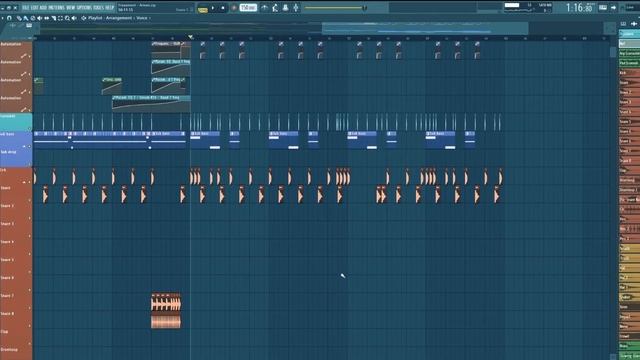The image size is (640, 360).
Task: Adjust the master volume slider in top bar
Action: pos(336,8)
